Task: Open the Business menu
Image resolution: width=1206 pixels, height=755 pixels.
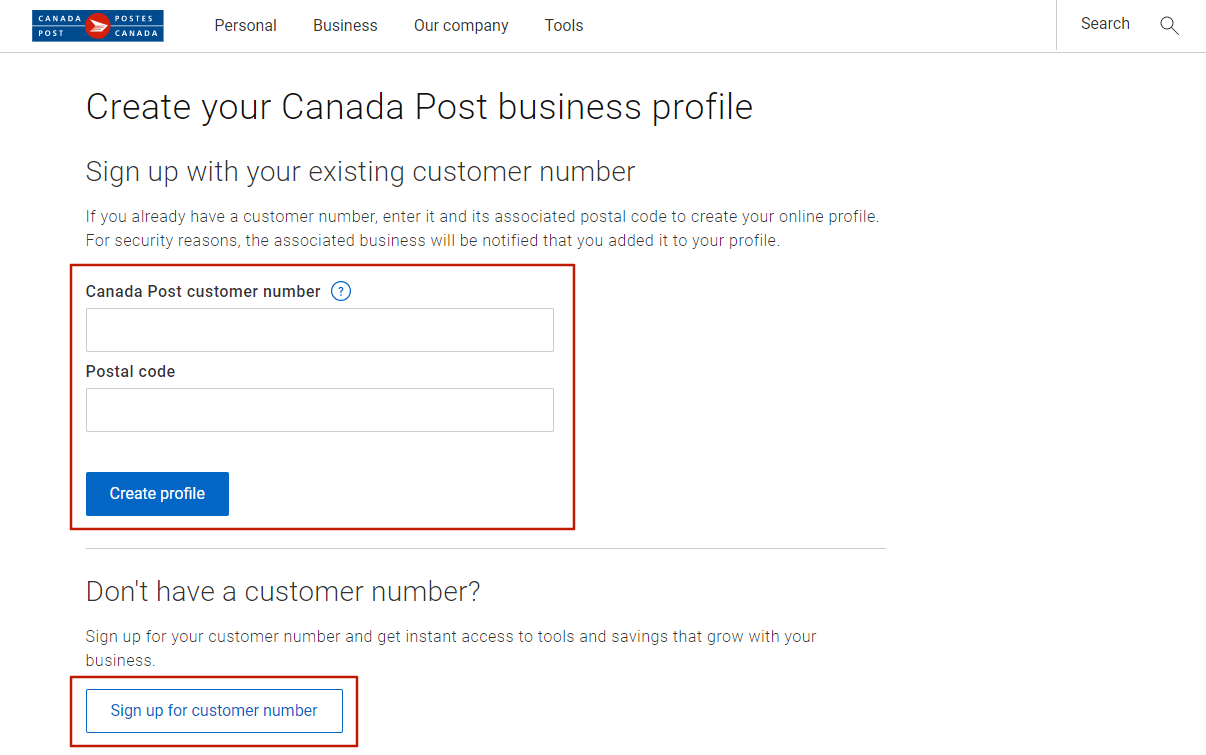Action: click(345, 26)
